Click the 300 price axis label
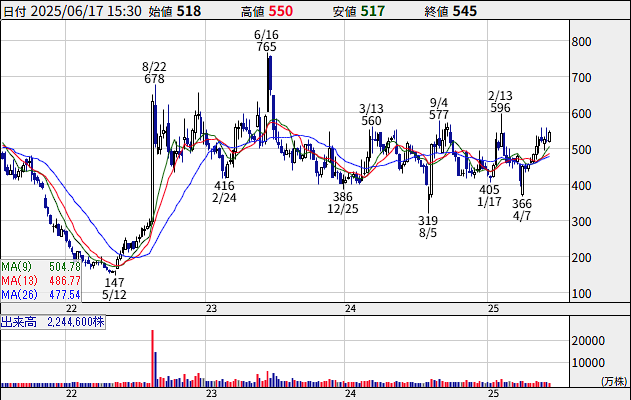The width and height of the screenshot is (631, 400). click(582, 222)
